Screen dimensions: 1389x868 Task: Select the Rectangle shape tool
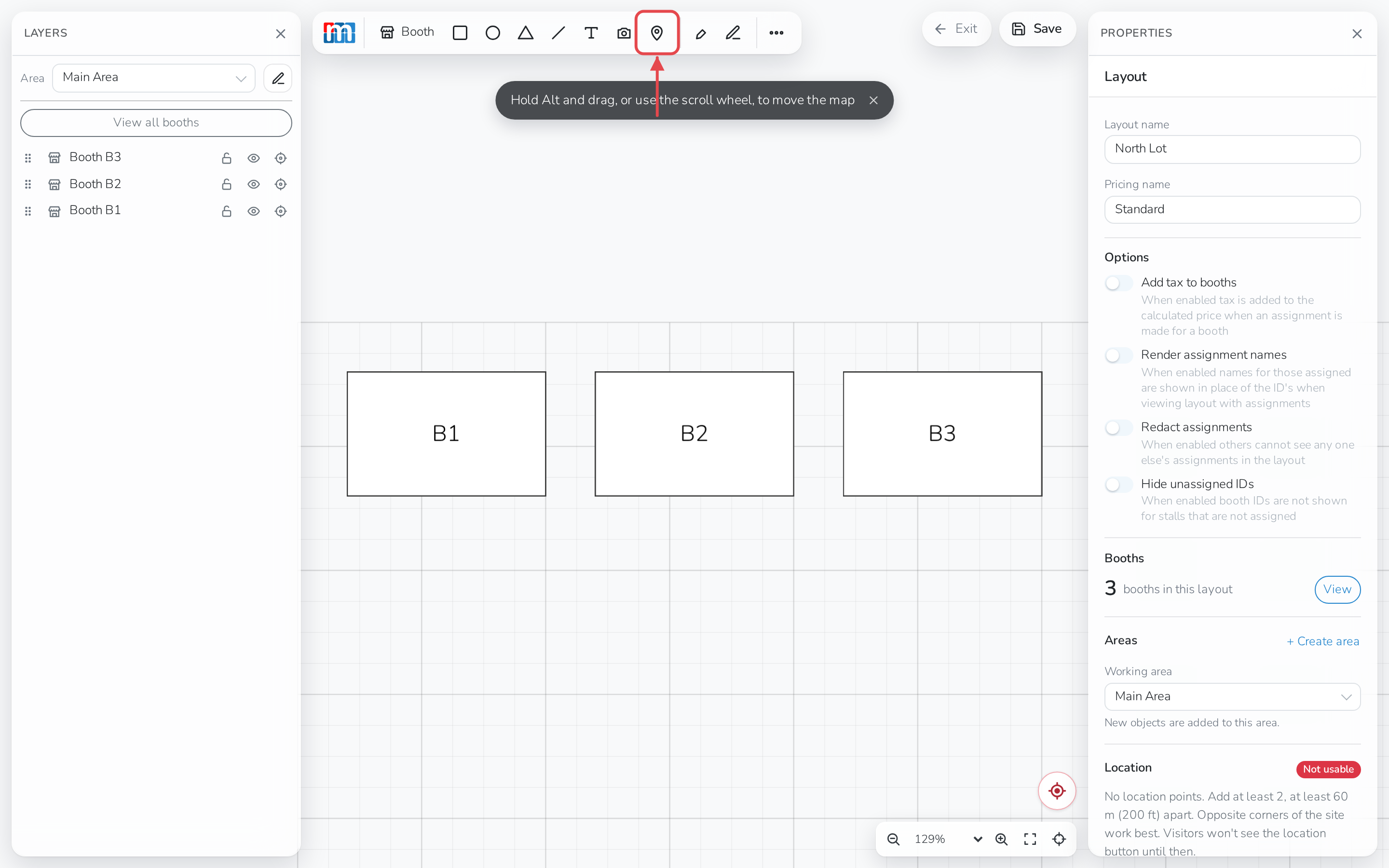460,33
